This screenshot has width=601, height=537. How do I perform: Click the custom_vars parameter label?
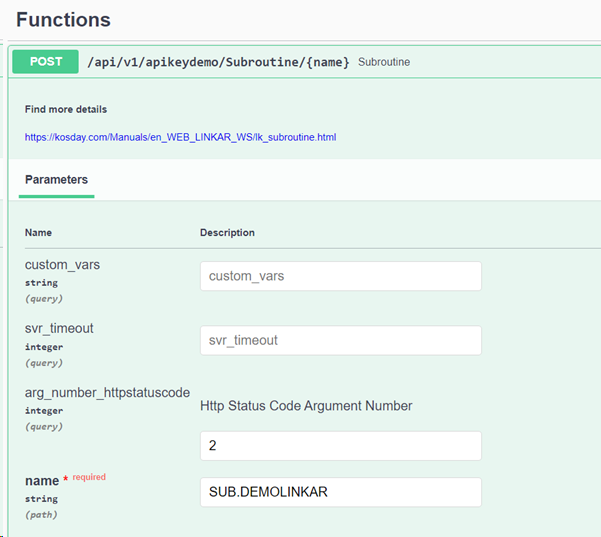coord(62,265)
